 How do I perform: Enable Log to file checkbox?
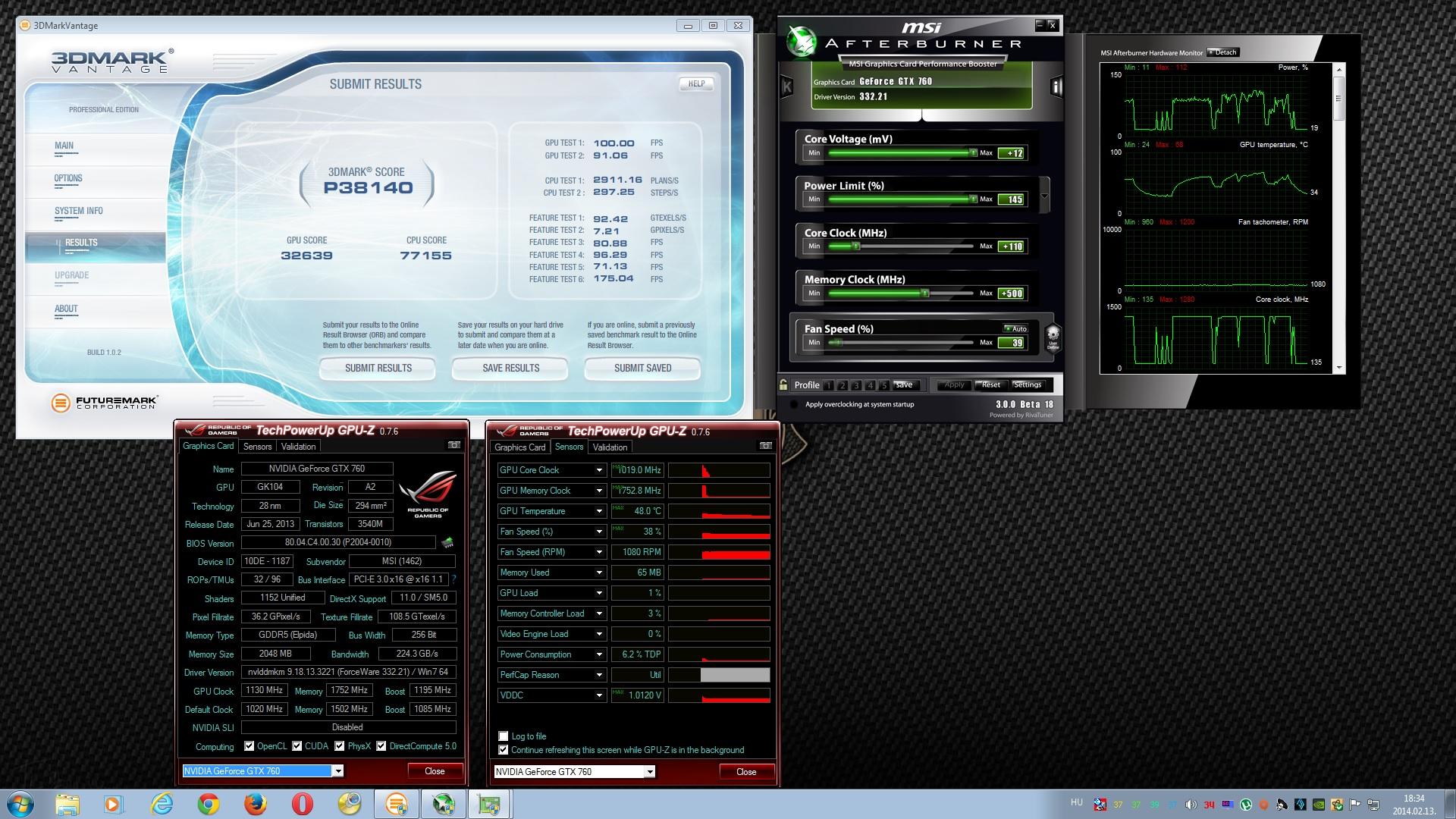[504, 736]
